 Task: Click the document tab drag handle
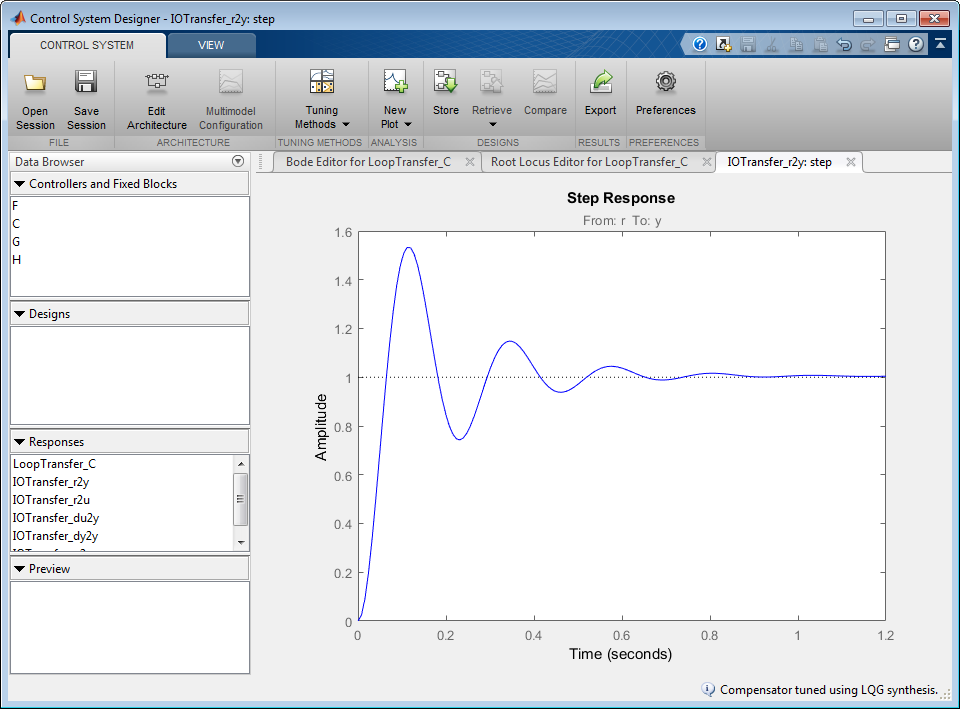tap(262, 162)
